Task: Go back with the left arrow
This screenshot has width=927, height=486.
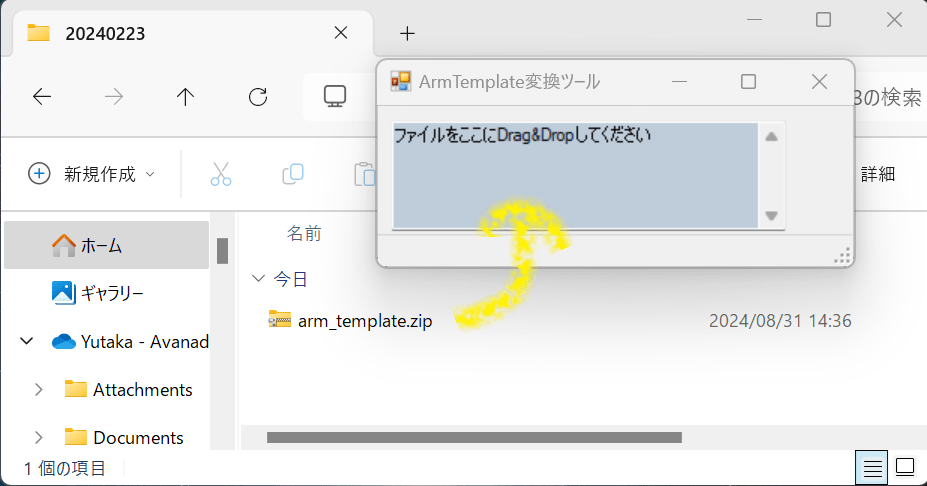Action: click(42, 96)
